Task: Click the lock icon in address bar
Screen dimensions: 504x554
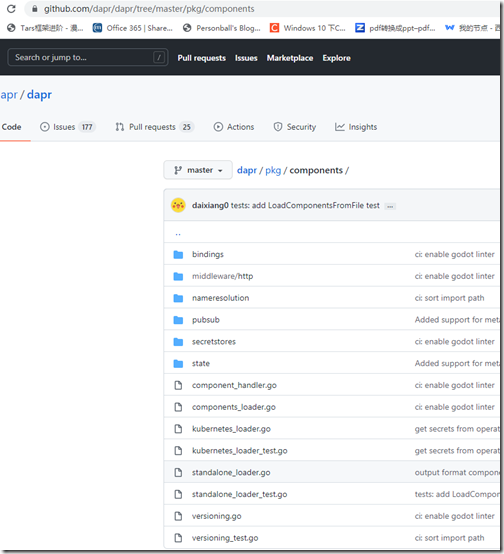Action: [x=35, y=8]
